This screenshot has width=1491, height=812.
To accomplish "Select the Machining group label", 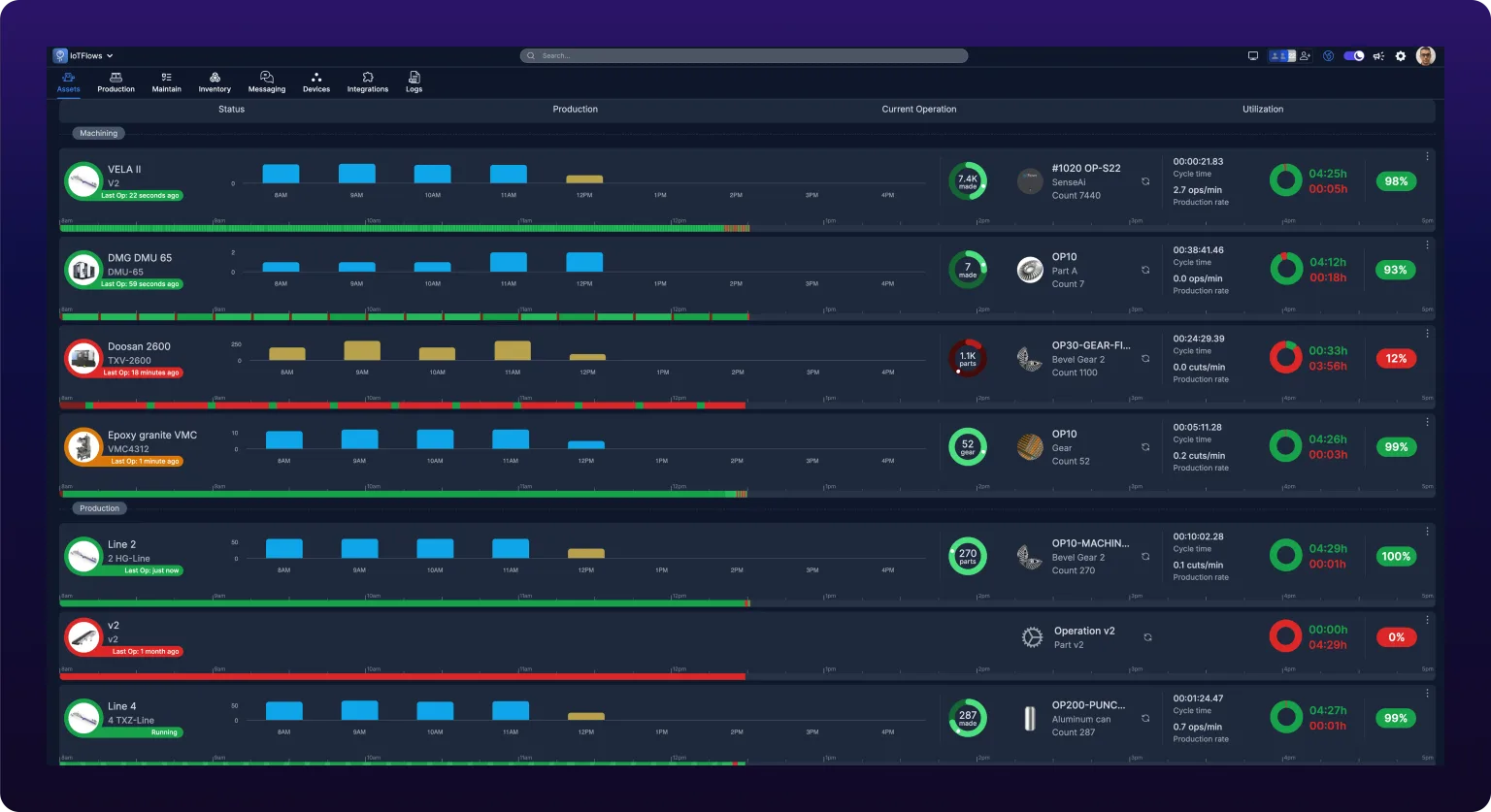I will (x=98, y=134).
